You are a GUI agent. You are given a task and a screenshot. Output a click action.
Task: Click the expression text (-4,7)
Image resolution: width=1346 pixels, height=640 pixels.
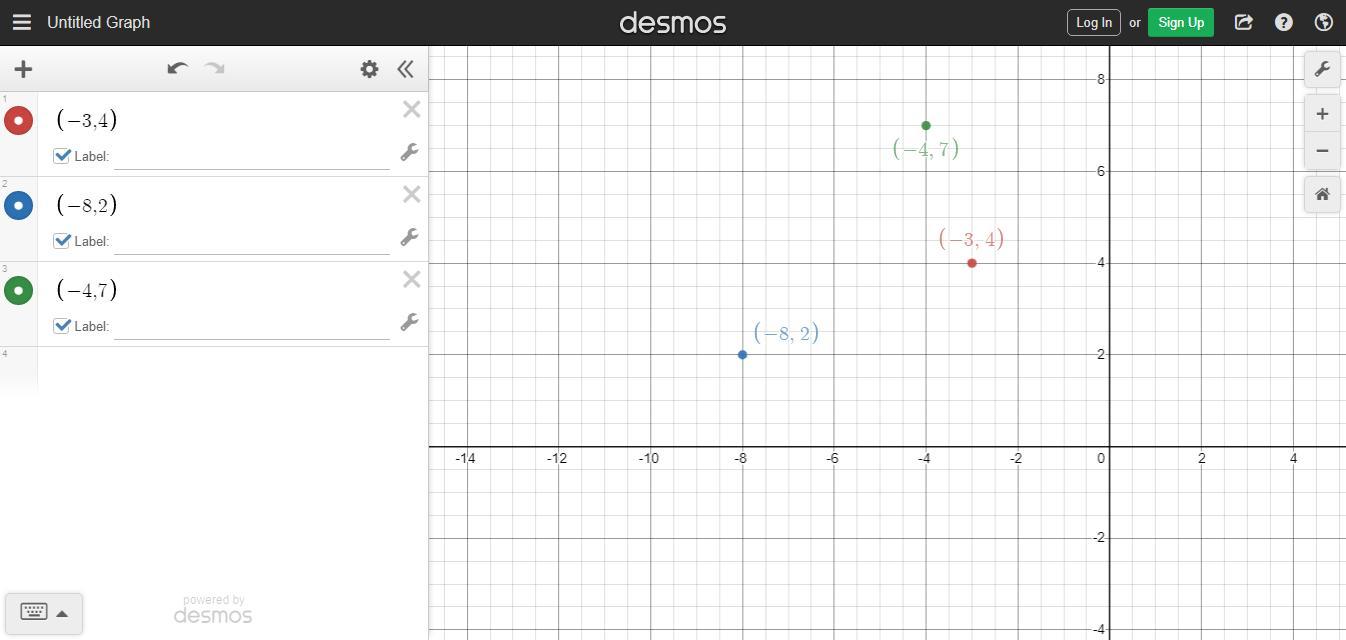87,290
